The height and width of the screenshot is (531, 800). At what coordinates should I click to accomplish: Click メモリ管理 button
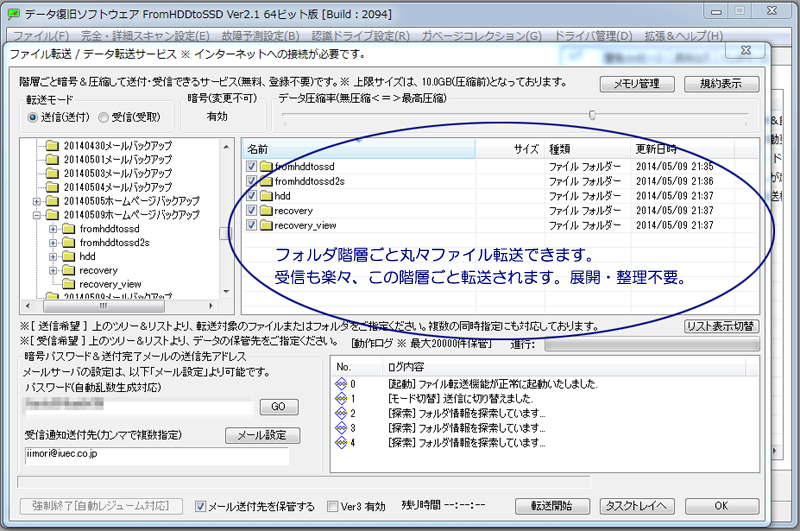(637, 84)
